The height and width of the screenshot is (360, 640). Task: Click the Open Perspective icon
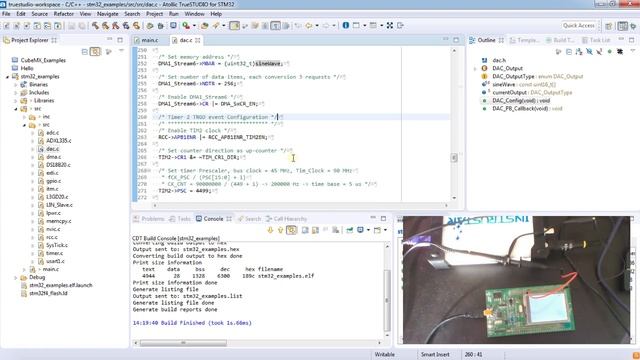(609, 26)
